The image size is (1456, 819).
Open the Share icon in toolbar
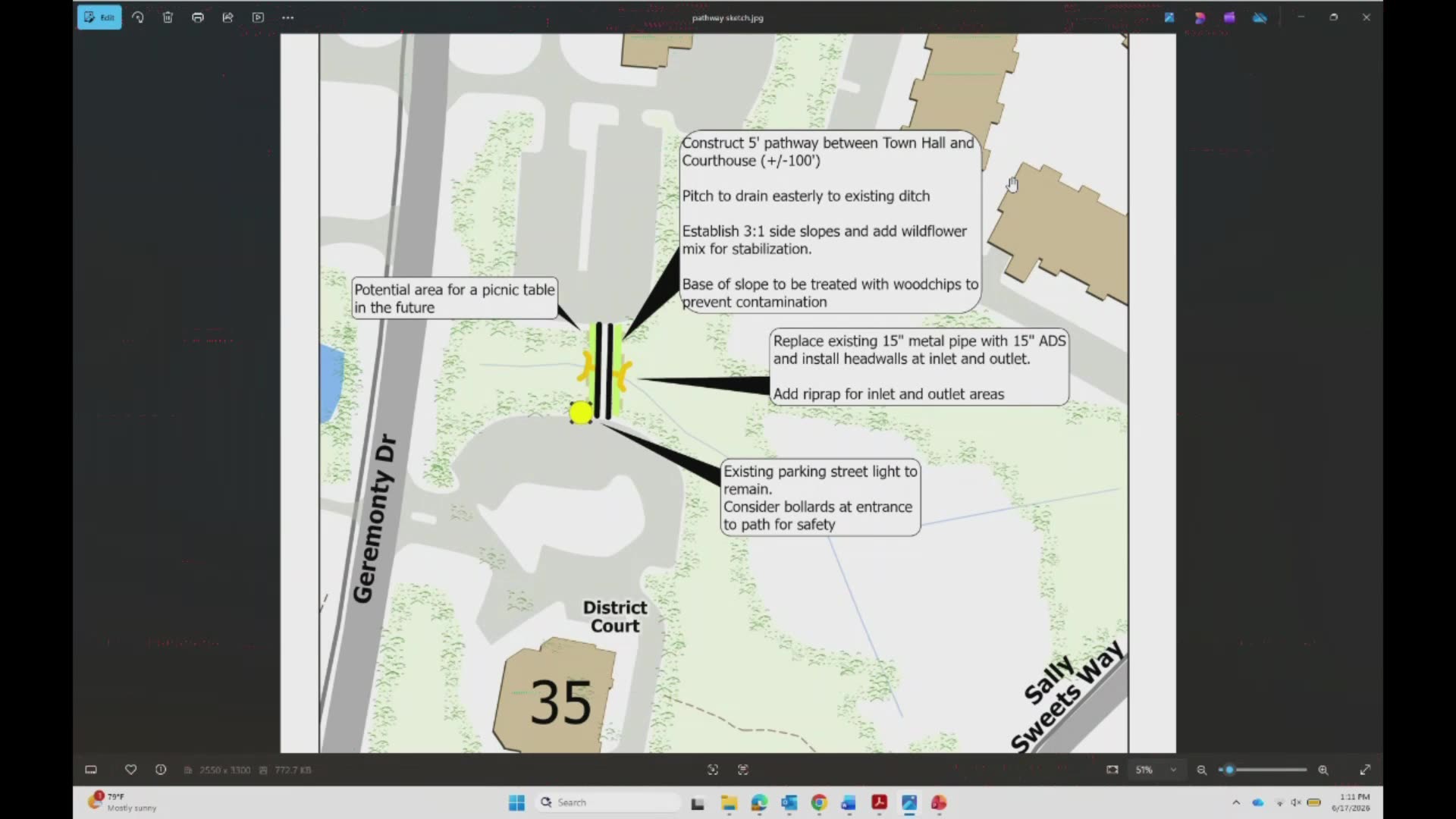point(227,17)
